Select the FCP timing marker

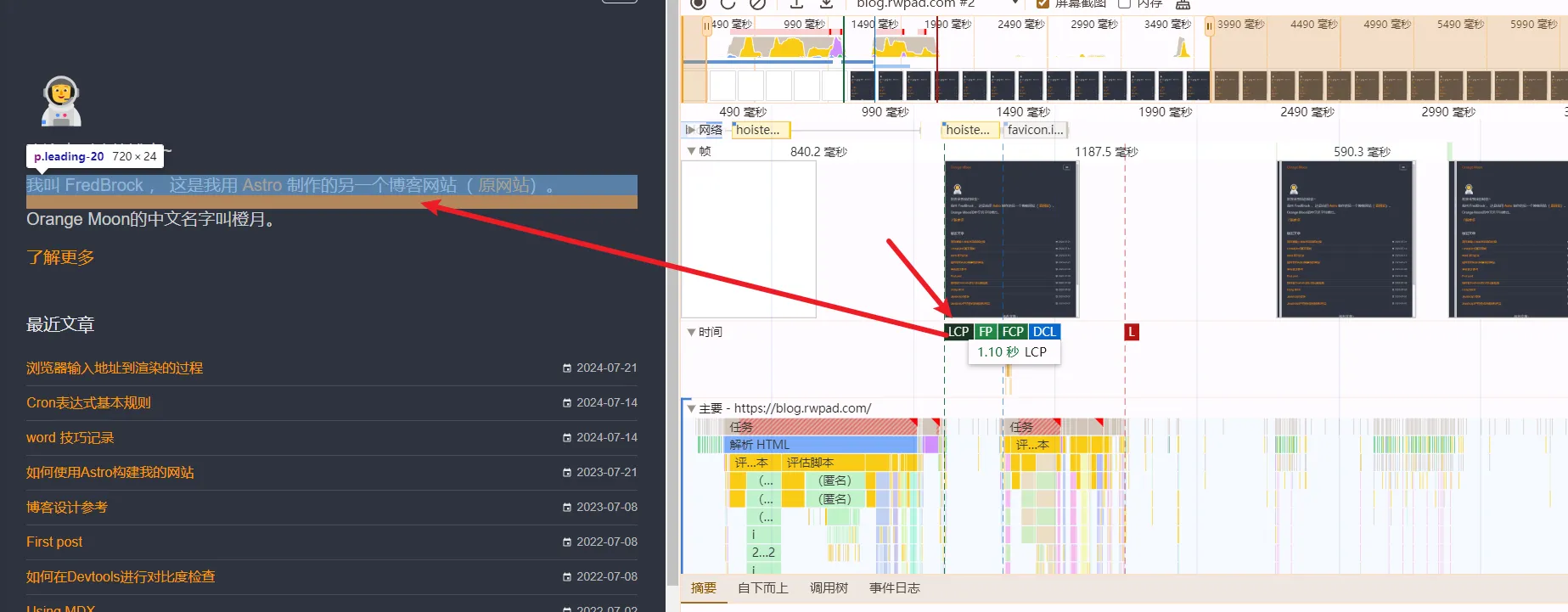pos(1012,332)
